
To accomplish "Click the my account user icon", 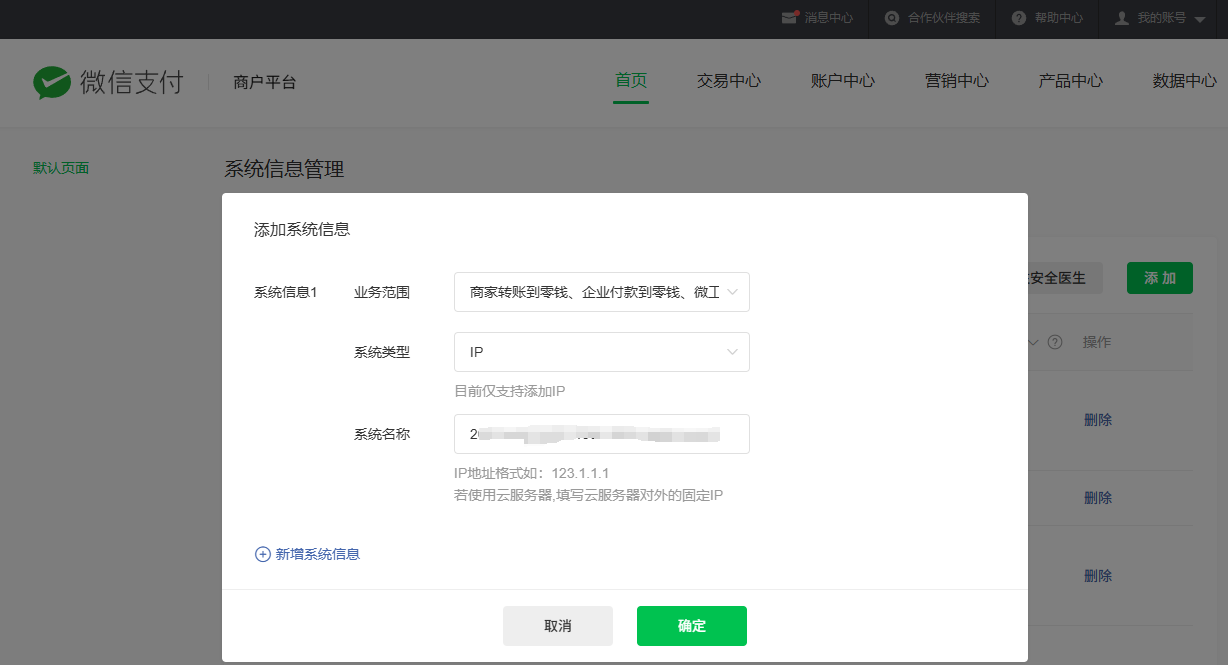I will (1122, 18).
